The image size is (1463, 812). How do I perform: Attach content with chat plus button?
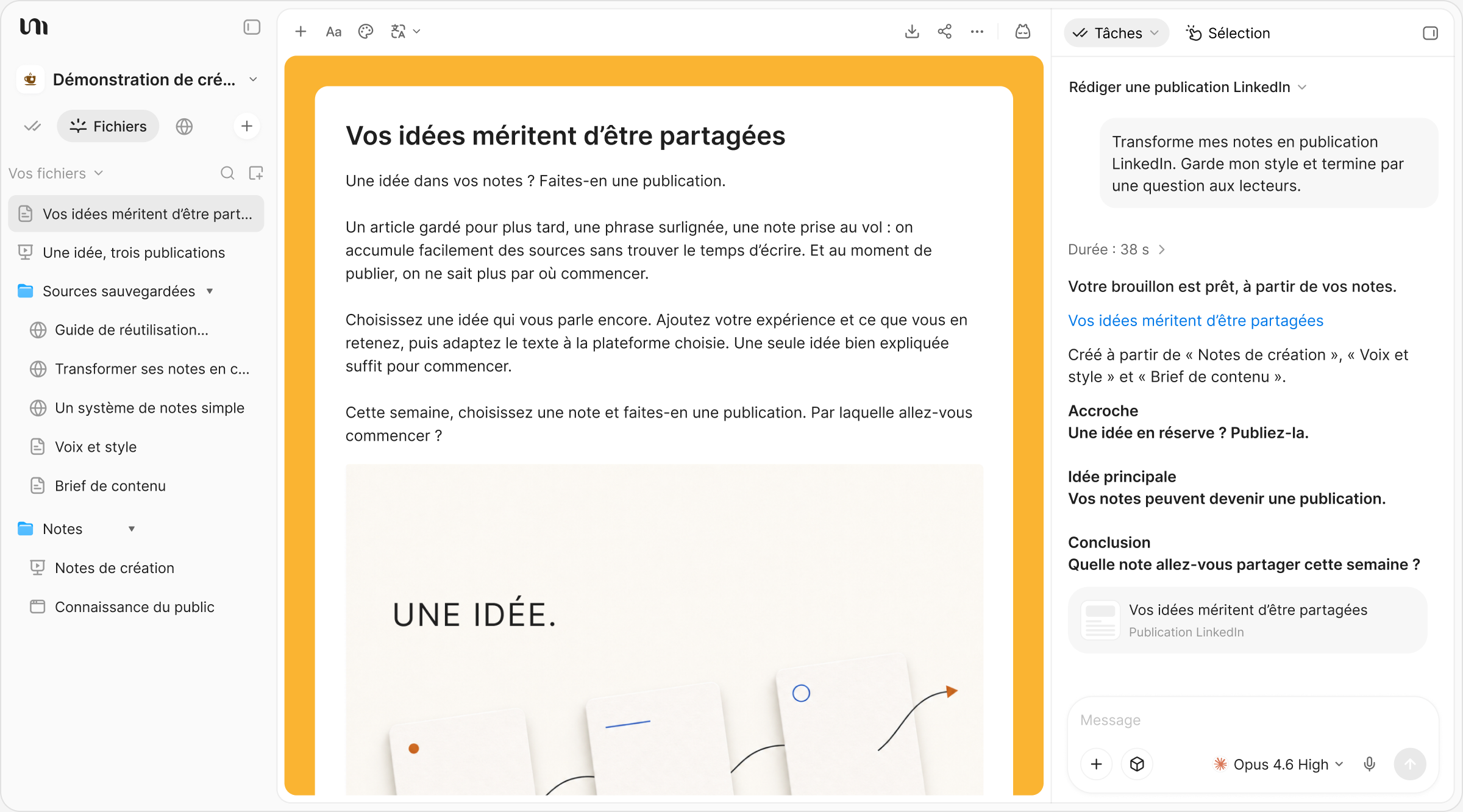(x=1096, y=764)
